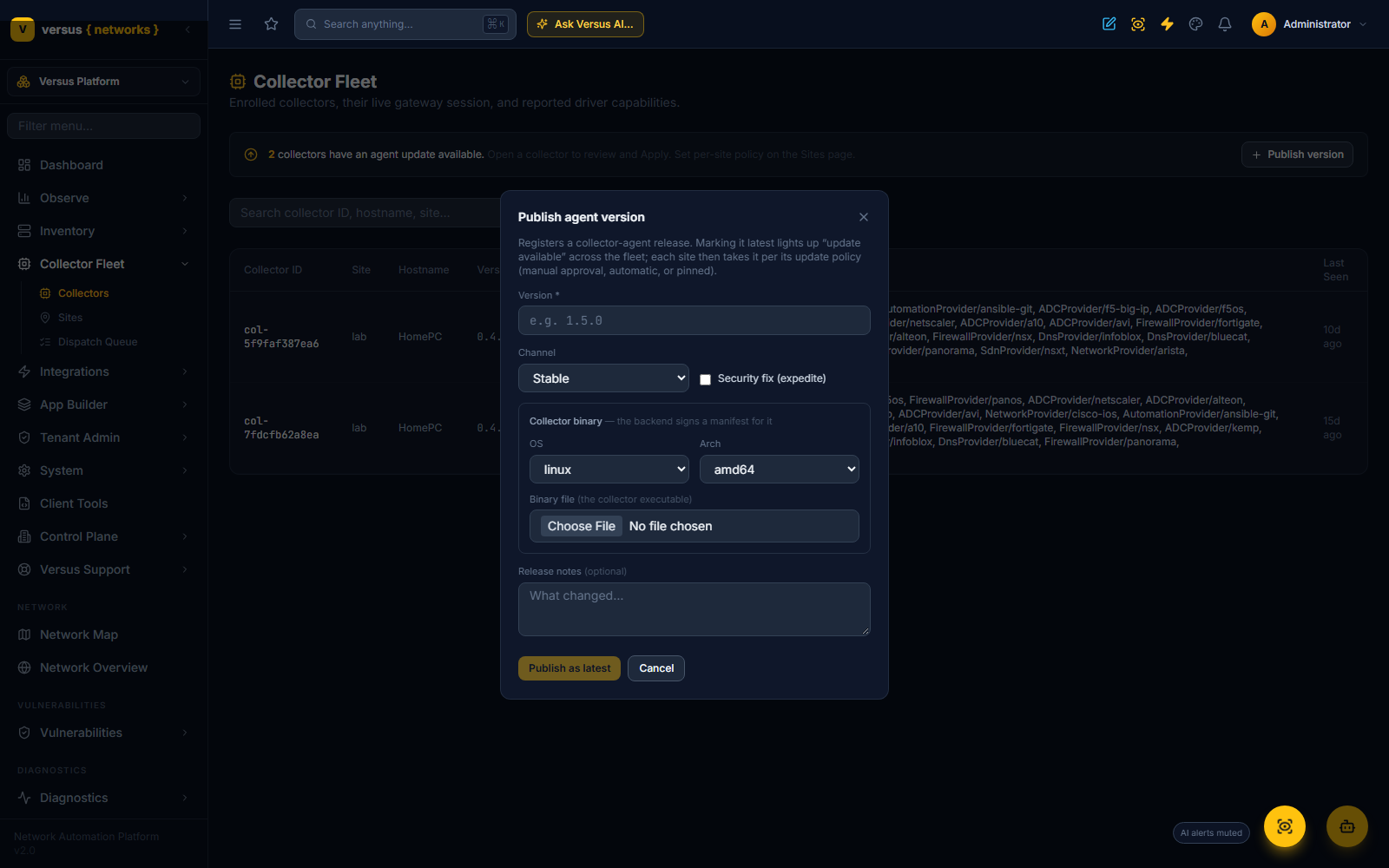
Task: Collapse the Collector Fleet menu section
Action: (x=103, y=264)
